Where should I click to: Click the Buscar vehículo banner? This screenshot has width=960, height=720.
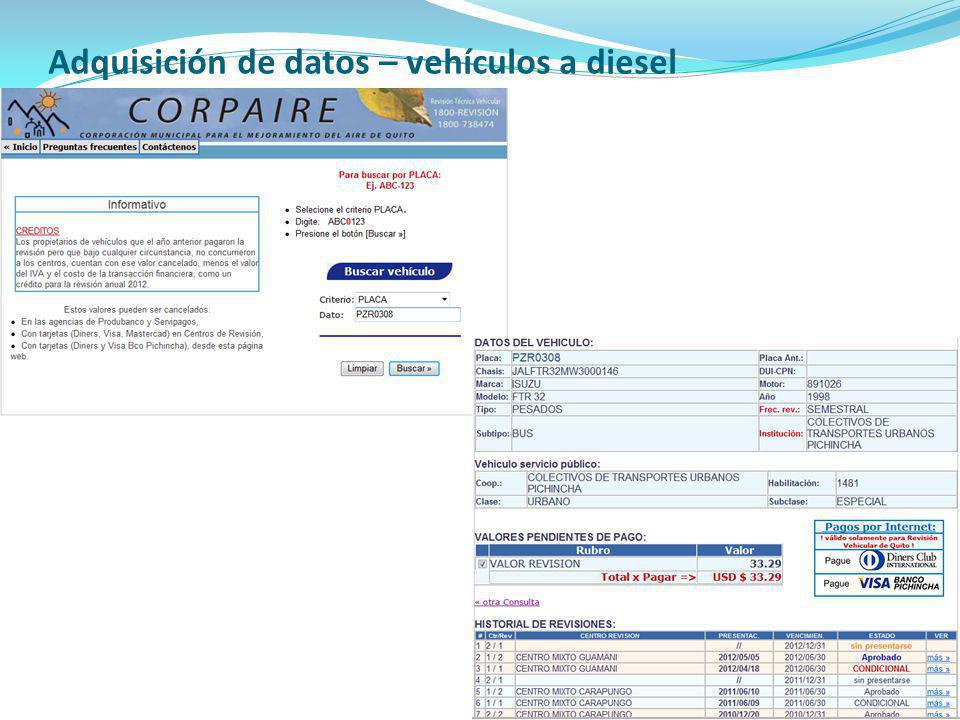coord(389,271)
